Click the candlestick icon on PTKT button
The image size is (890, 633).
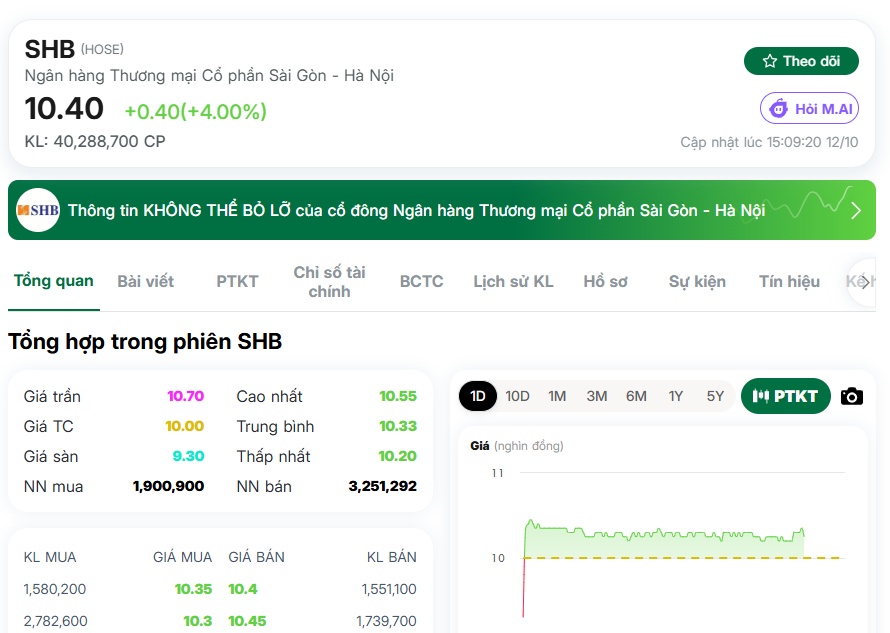pos(761,396)
